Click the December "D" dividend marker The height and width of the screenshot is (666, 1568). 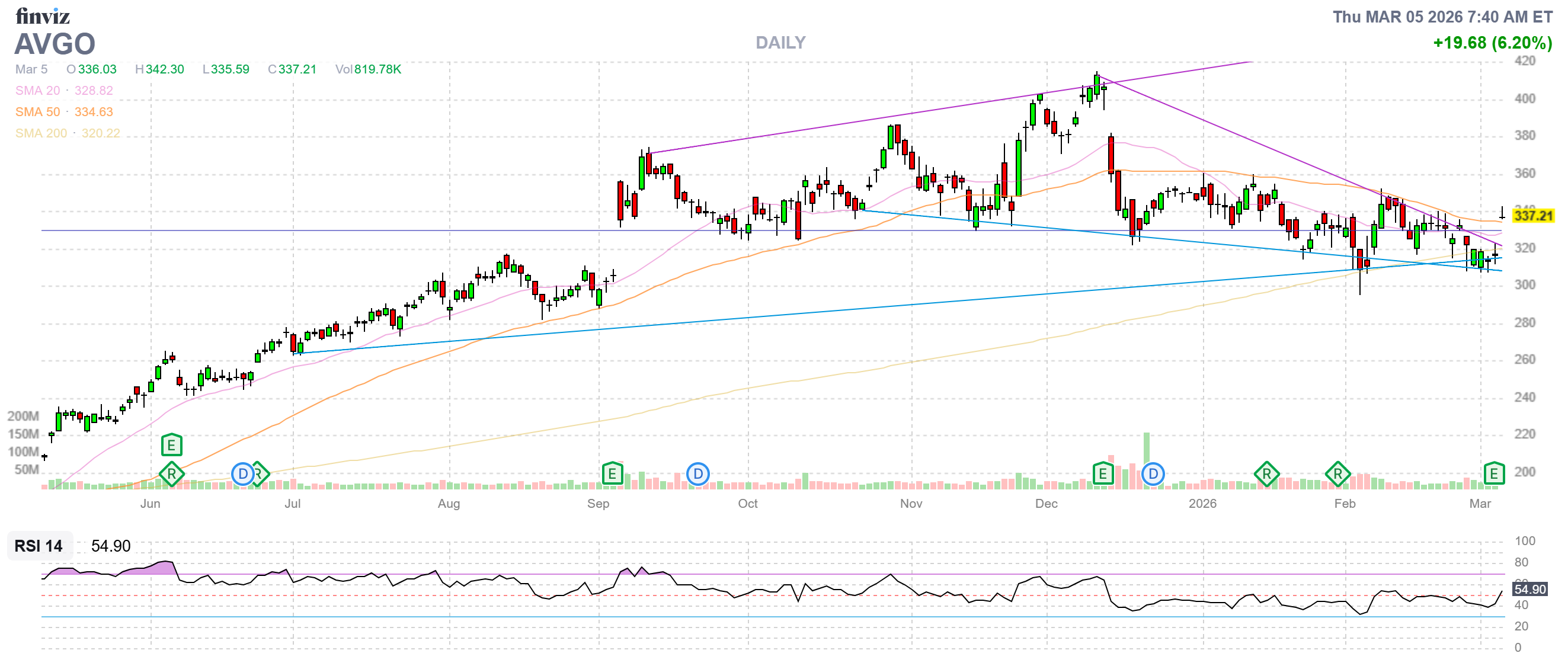1153,473
